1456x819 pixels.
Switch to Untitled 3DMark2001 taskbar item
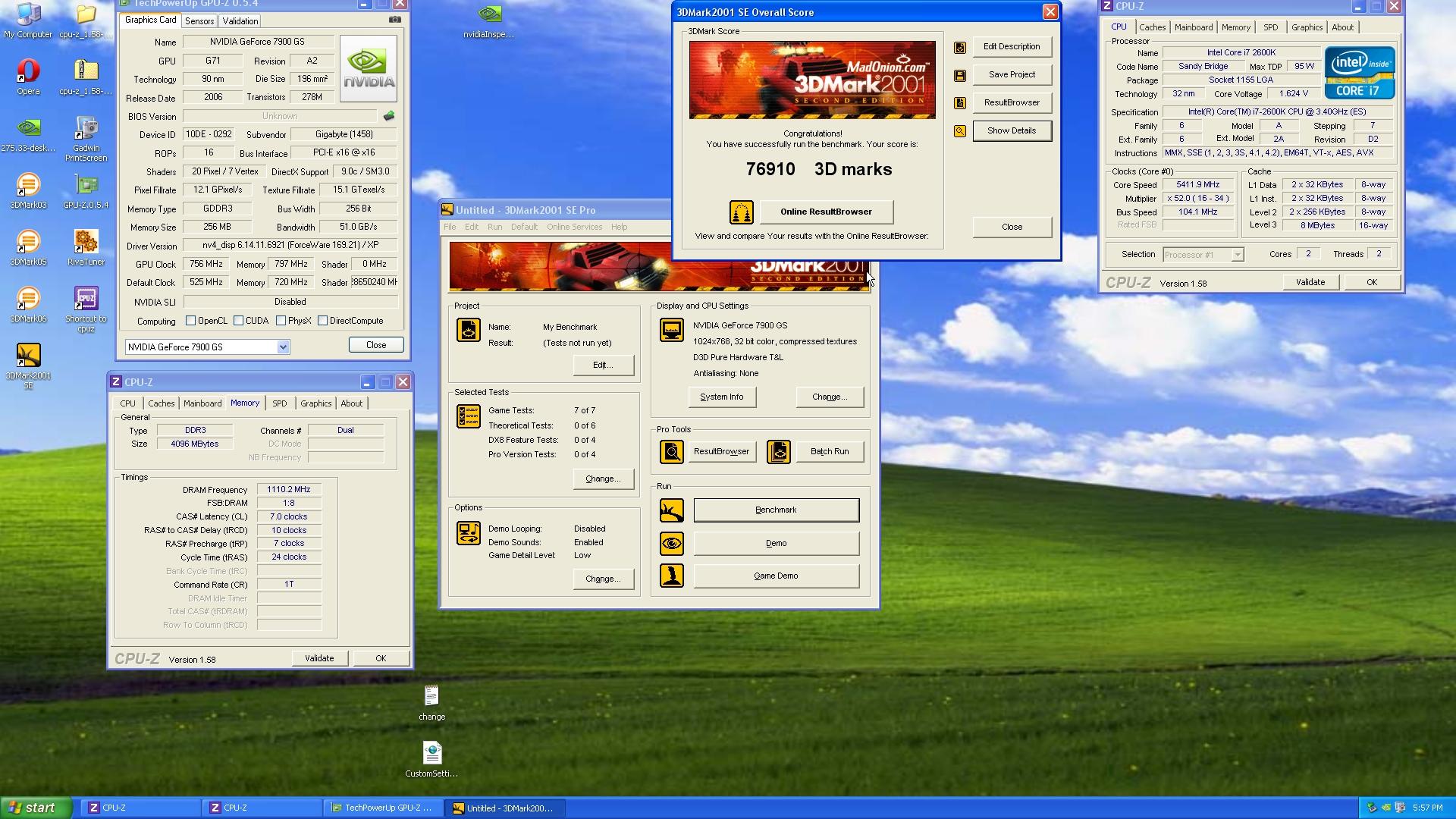[504, 808]
